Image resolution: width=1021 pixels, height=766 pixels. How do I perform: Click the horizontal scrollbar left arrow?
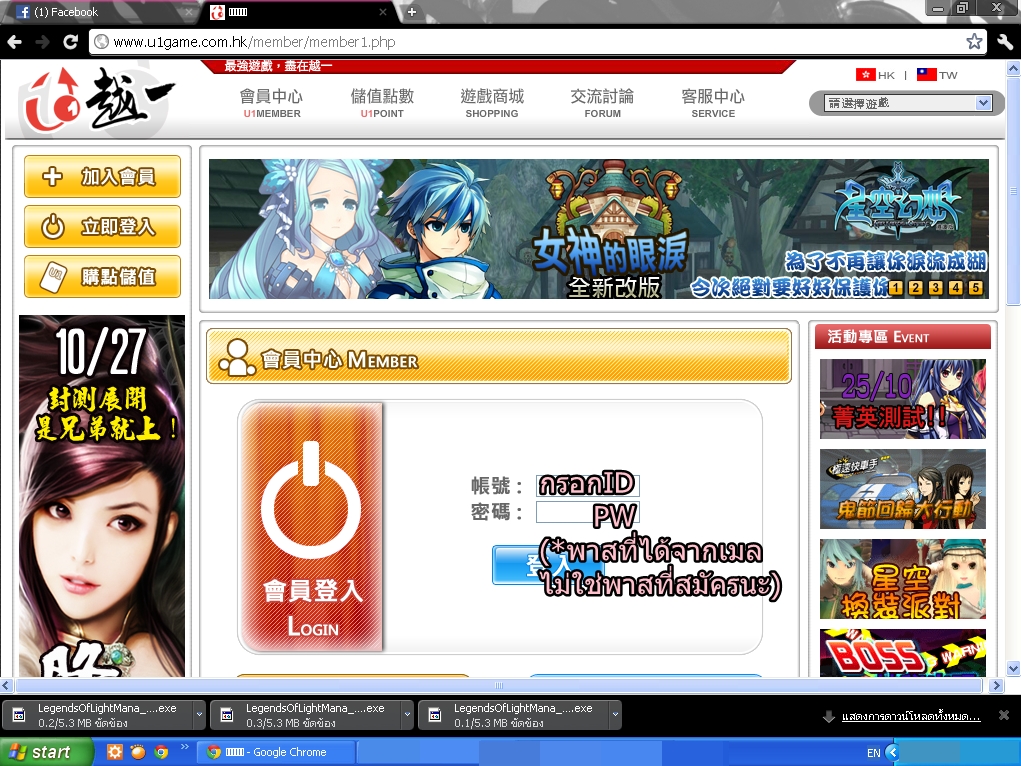7,685
